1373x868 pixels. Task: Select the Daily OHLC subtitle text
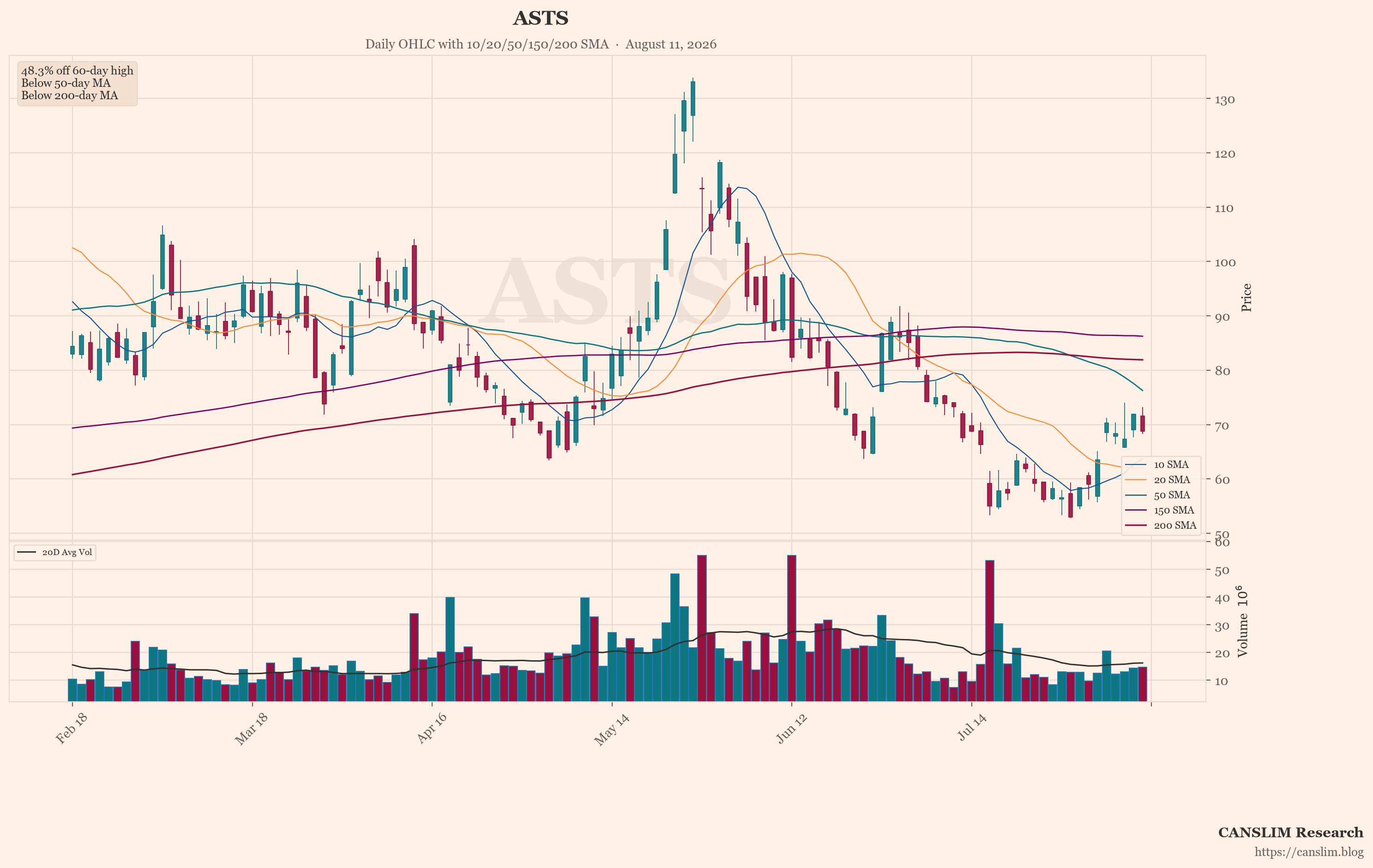point(541,44)
